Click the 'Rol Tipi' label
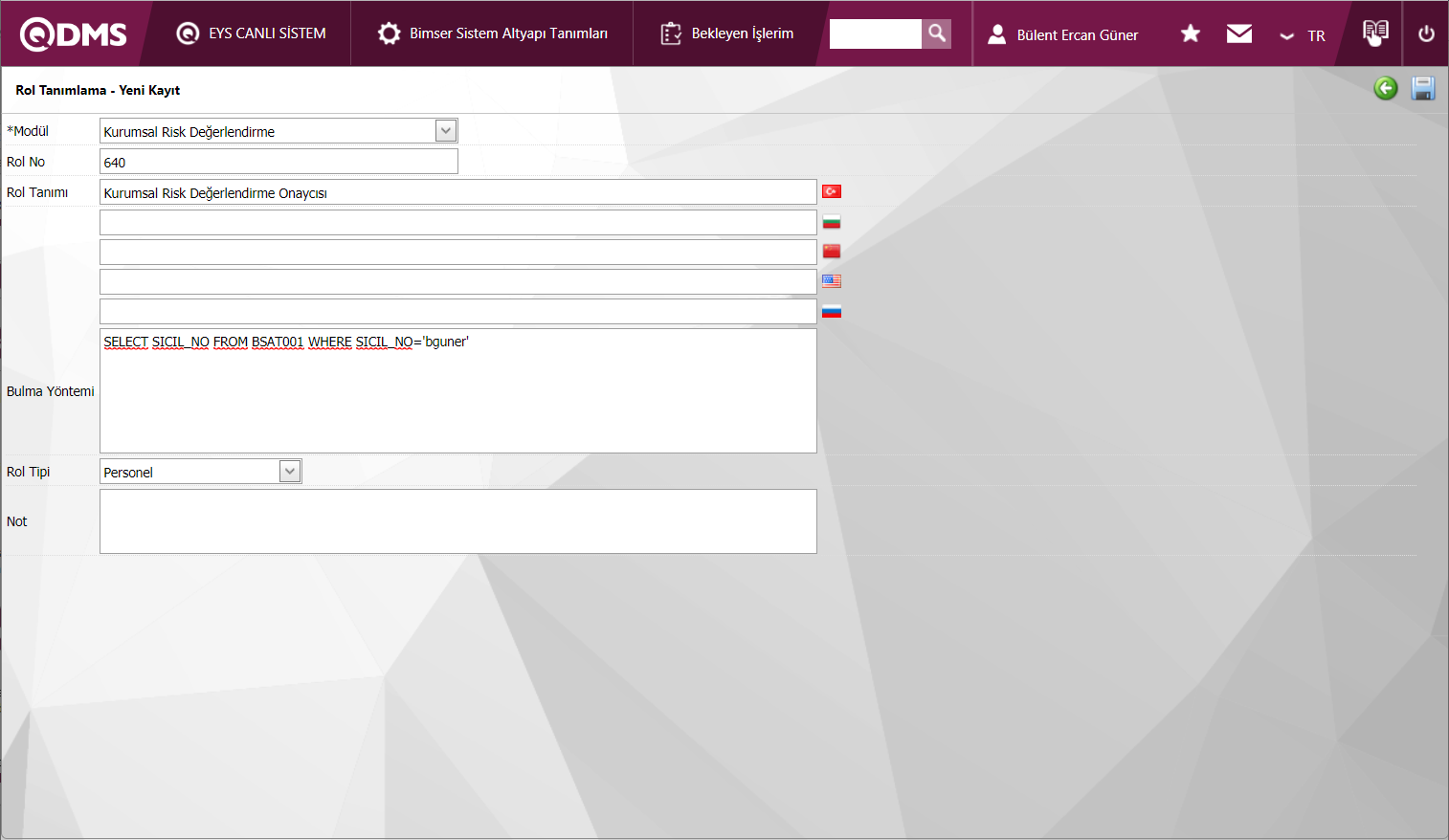 pos(29,472)
